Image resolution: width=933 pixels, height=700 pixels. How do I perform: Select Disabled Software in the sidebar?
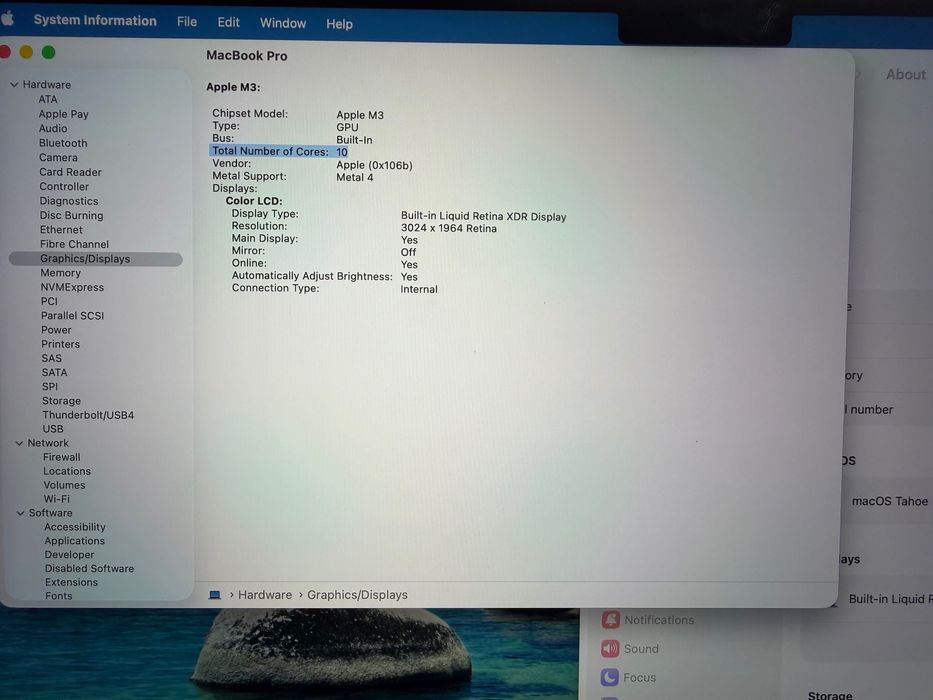pos(90,568)
